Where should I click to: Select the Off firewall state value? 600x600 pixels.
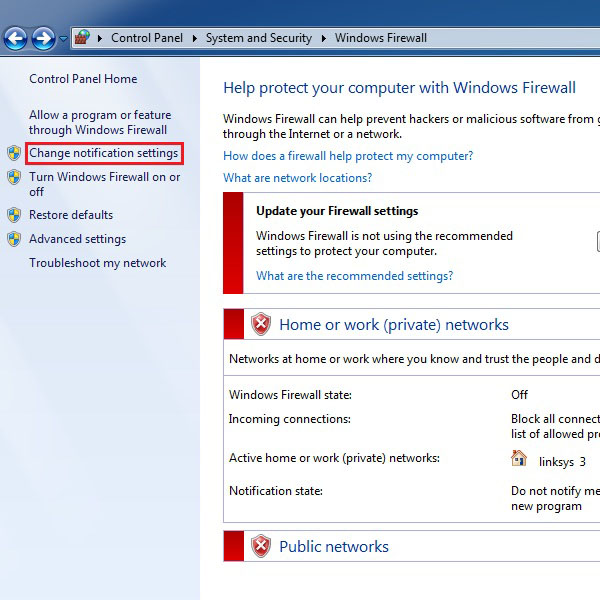click(519, 395)
